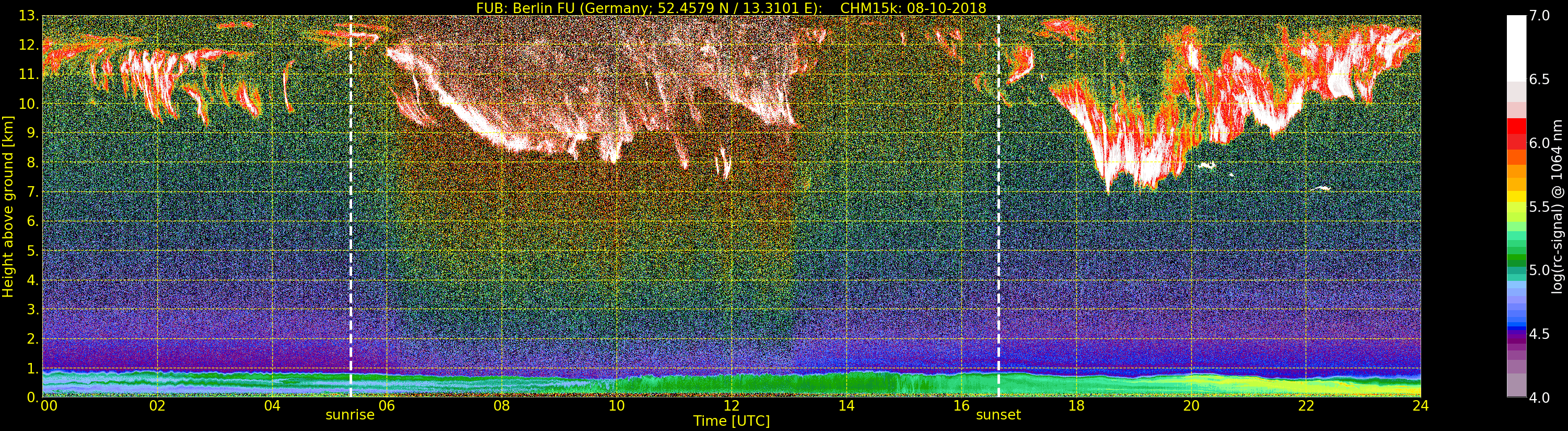The width and height of the screenshot is (1568, 431).
Task: Select the white dashed sunrise marker line
Action: (351, 206)
